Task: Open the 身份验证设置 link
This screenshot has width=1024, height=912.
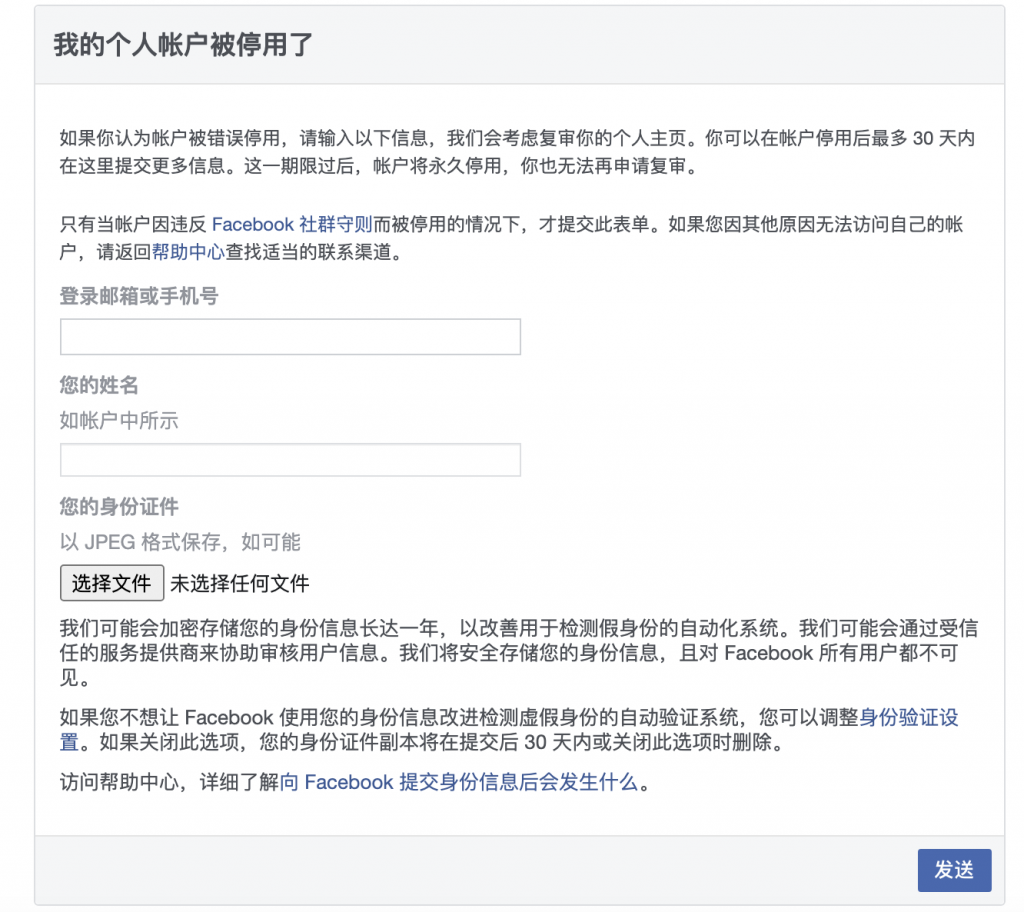Action: [x=908, y=718]
